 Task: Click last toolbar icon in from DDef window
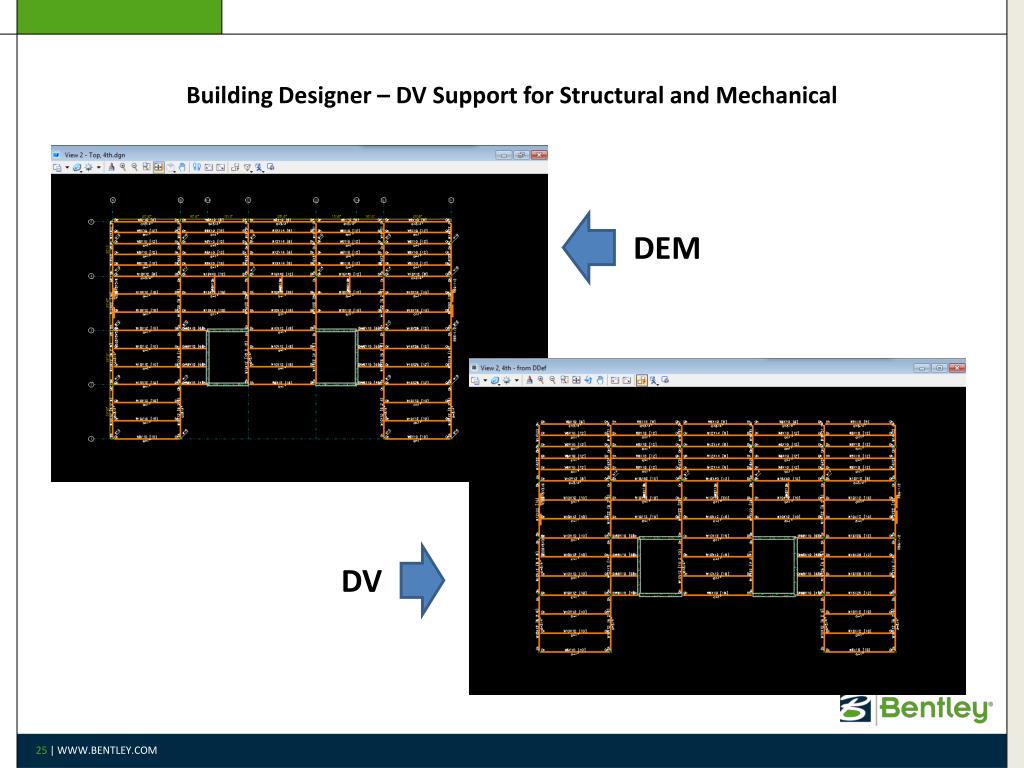tap(665, 380)
